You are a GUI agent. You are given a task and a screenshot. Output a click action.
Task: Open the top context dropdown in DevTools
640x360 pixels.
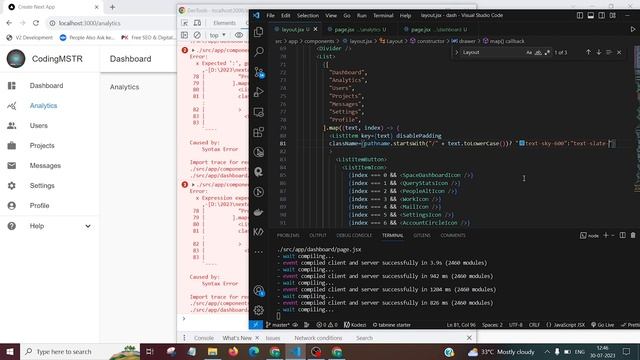coord(217,35)
